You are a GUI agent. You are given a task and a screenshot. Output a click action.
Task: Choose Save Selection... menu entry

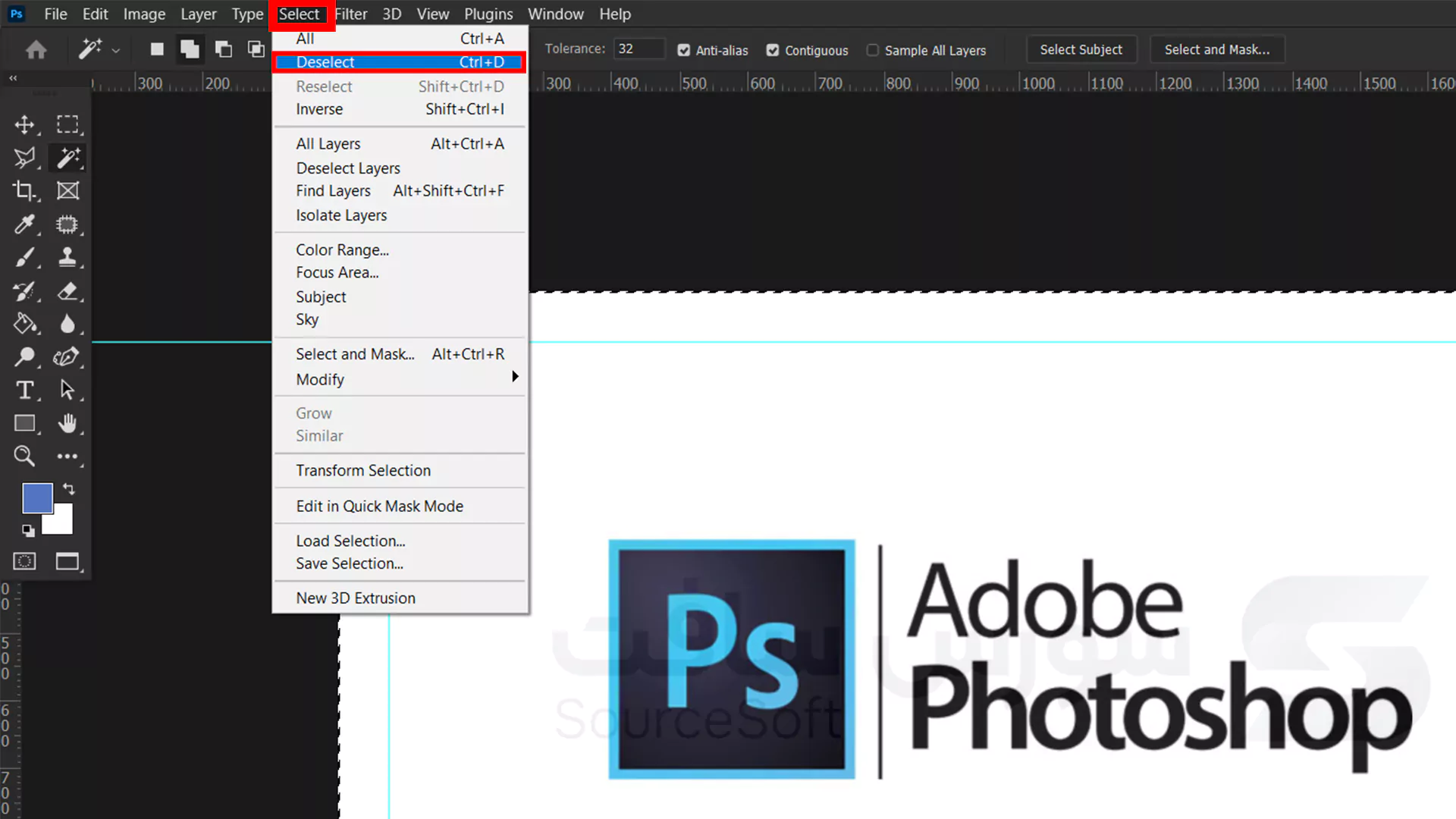pyautogui.click(x=400, y=563)
